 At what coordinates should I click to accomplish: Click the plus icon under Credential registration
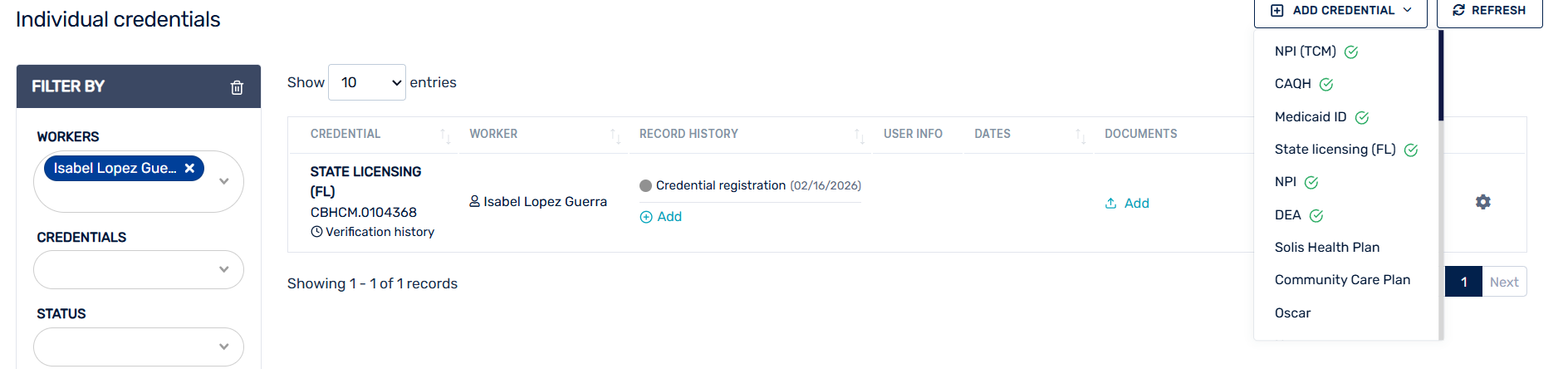pos(646,217)
